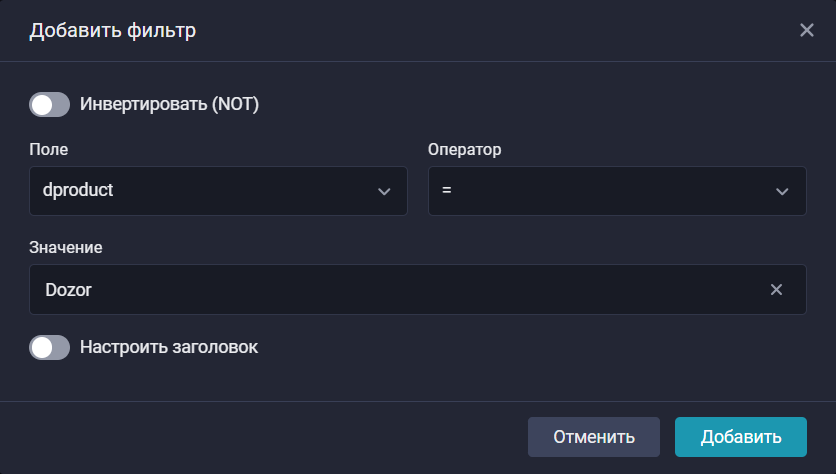Click the chevron in the Оператор dropdown
The image size is (836, 474).
pyautogui.click(x=782, y=191)
